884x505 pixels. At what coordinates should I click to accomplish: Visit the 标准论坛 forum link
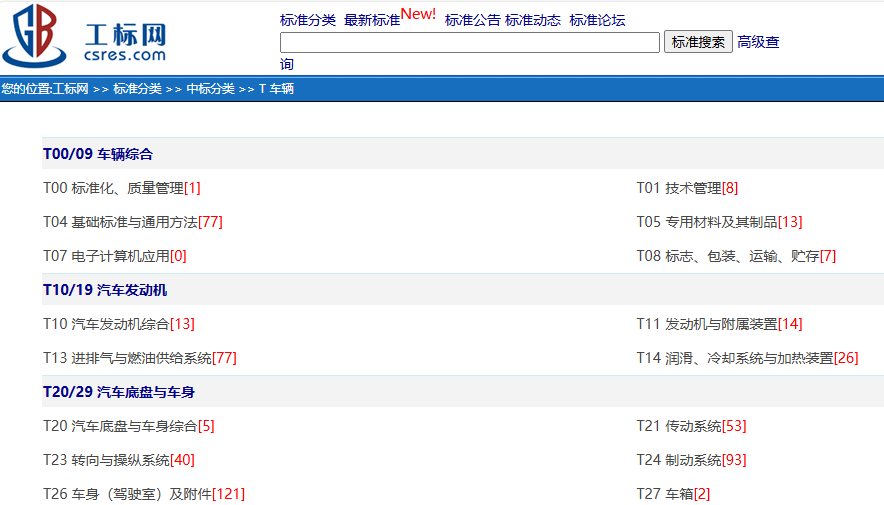point(597,20)
